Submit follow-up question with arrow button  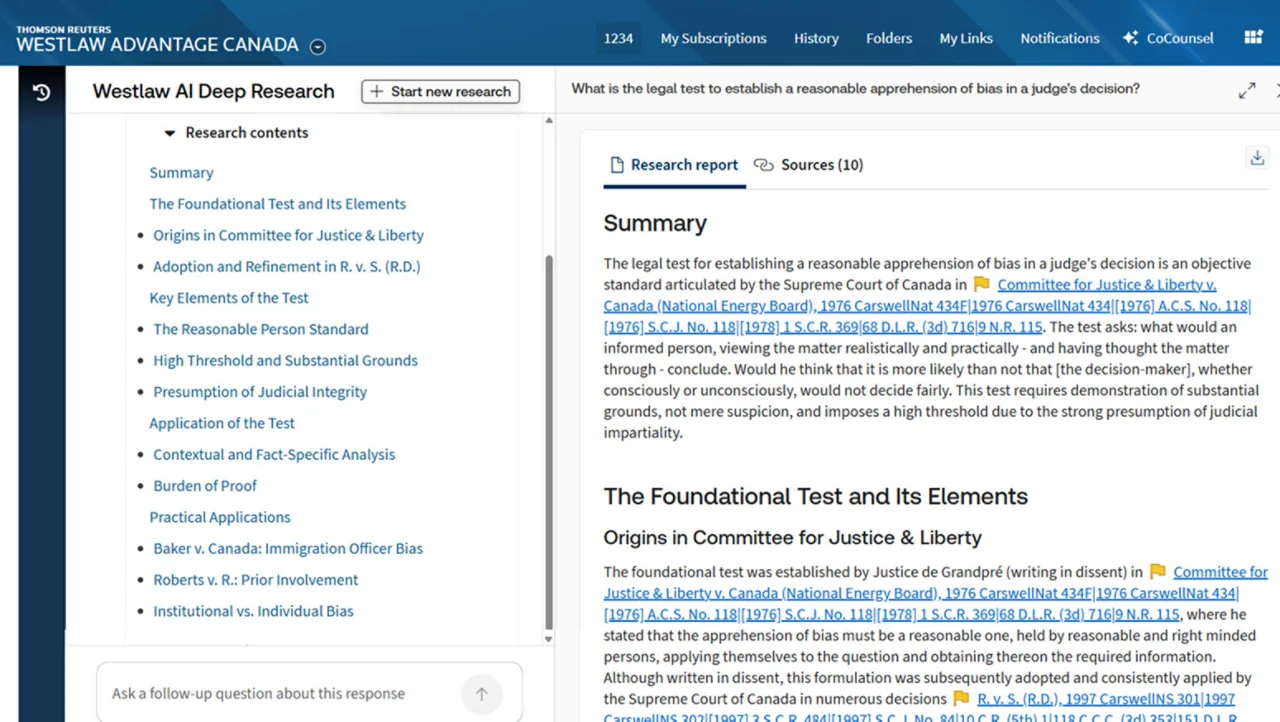click(481, 694)
